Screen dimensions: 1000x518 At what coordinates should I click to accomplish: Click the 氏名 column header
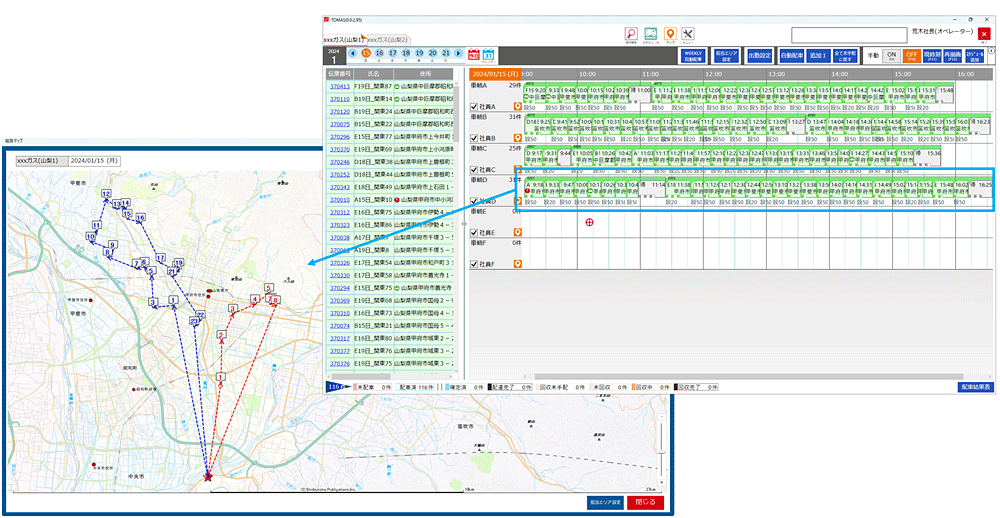(x=373, y=74)
